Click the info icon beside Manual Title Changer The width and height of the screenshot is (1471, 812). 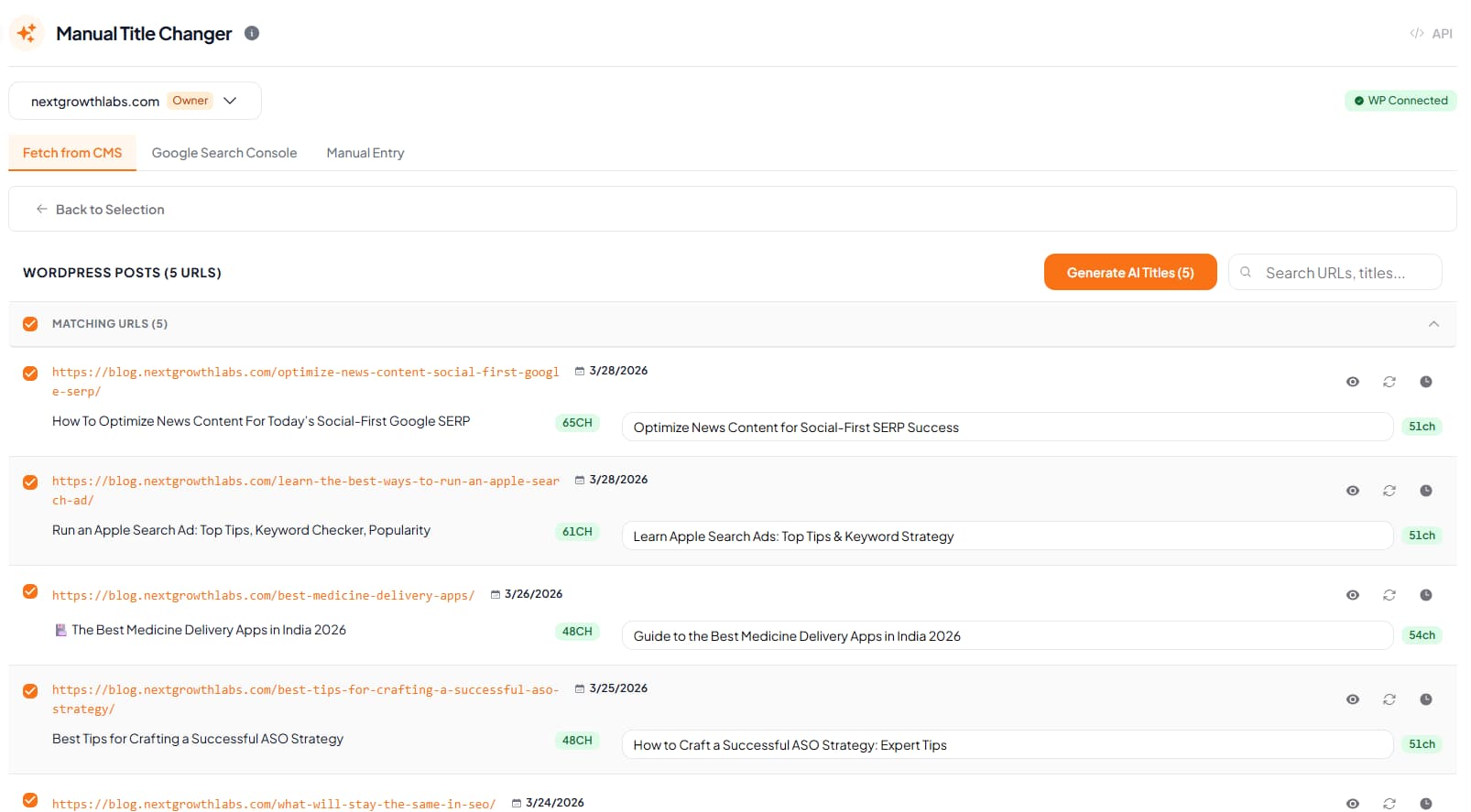pyautogui.click(x=252, y=33)
